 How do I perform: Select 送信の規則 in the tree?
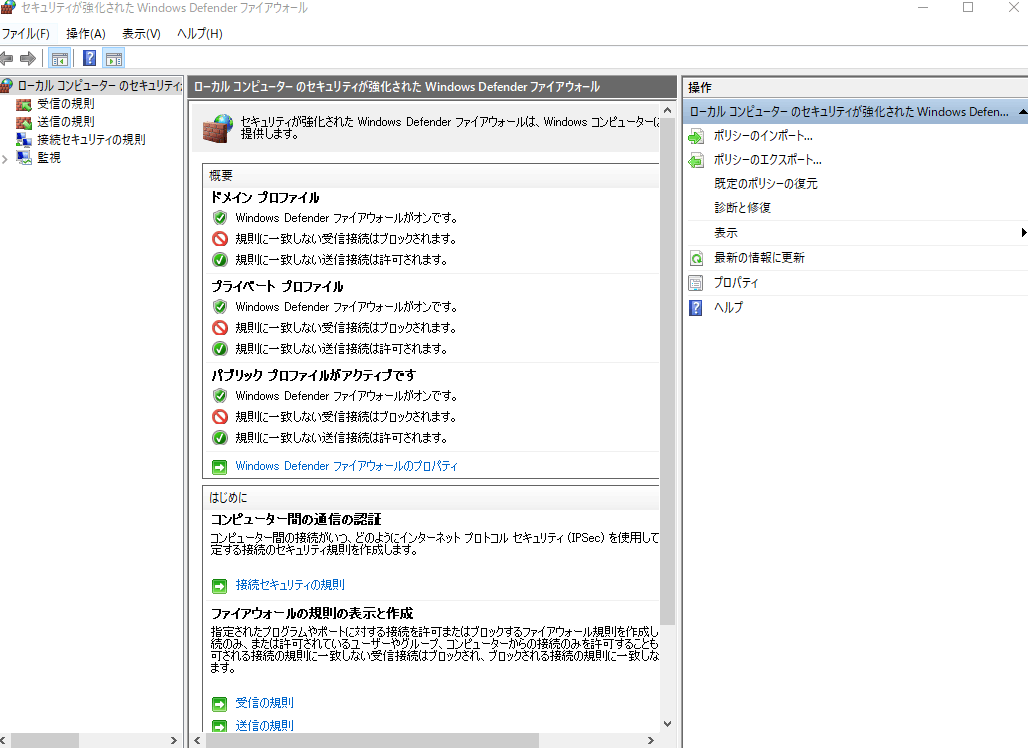coord(66,121)
